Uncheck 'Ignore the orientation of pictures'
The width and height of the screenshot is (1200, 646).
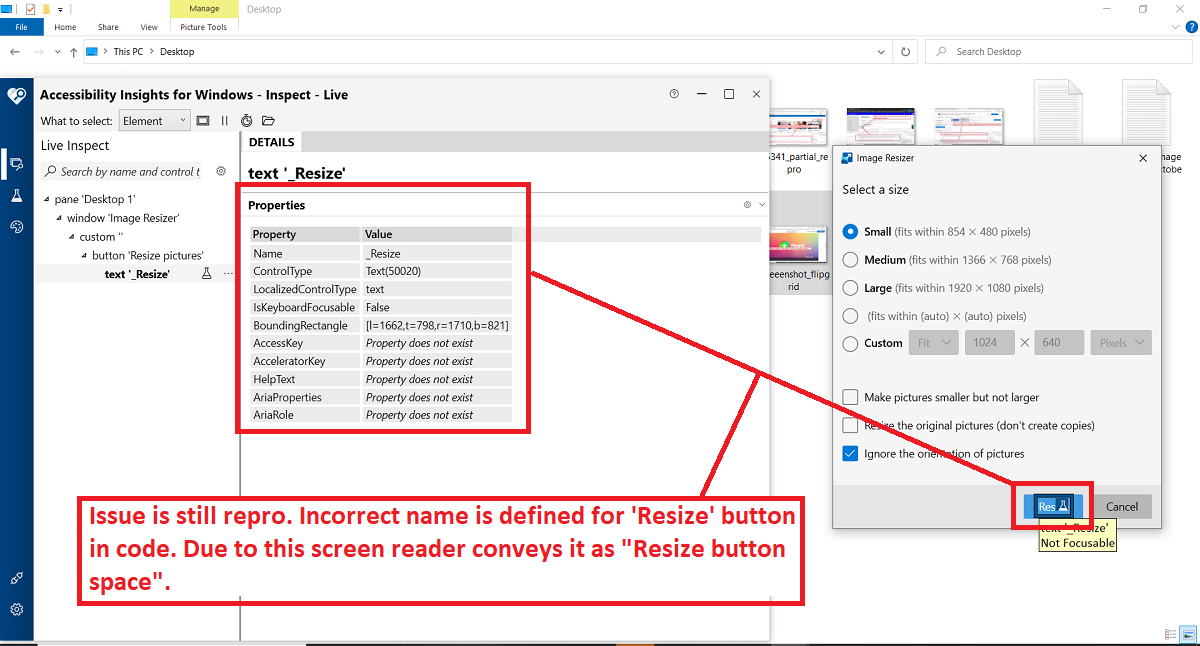tap(851, 453)
